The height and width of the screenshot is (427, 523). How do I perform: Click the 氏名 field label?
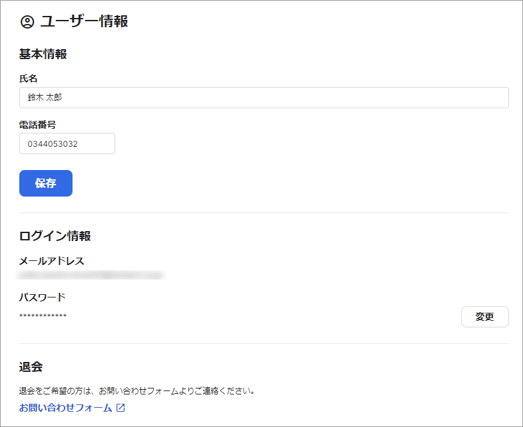point(28,79)
